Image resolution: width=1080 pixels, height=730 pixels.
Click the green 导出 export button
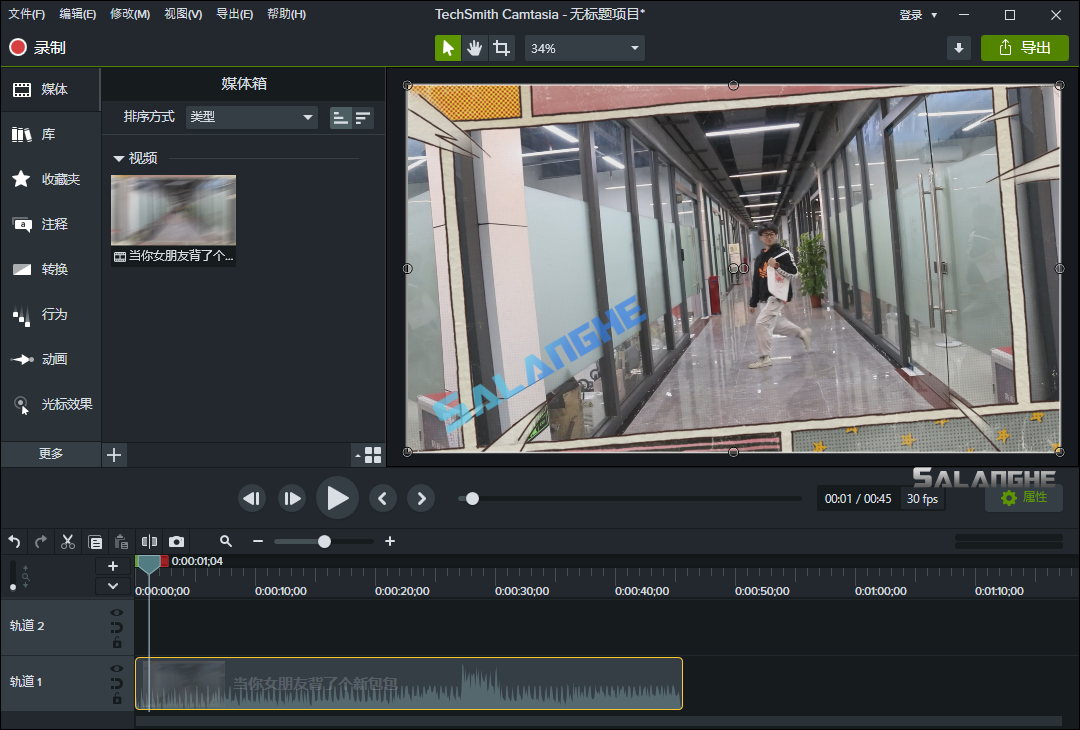[1024, 47]
